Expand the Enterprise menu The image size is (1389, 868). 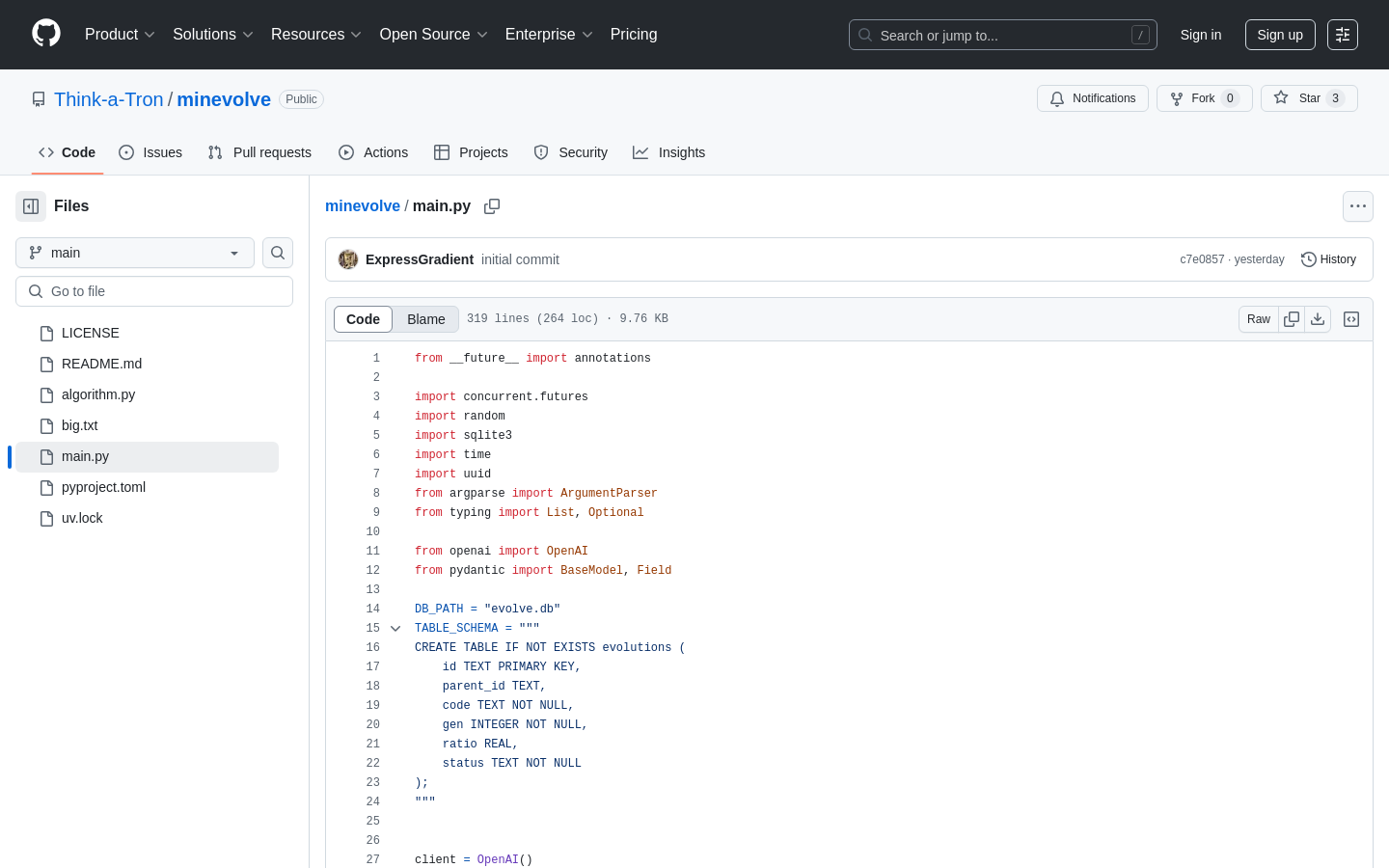pos(549,34)
